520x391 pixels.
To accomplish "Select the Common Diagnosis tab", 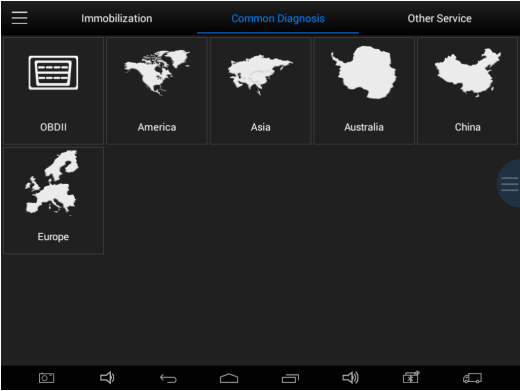I will 278,18.
